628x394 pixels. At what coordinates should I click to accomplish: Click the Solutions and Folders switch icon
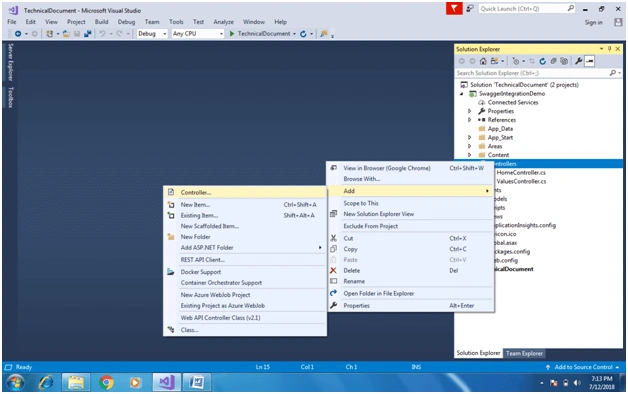[x=494, y=61]
